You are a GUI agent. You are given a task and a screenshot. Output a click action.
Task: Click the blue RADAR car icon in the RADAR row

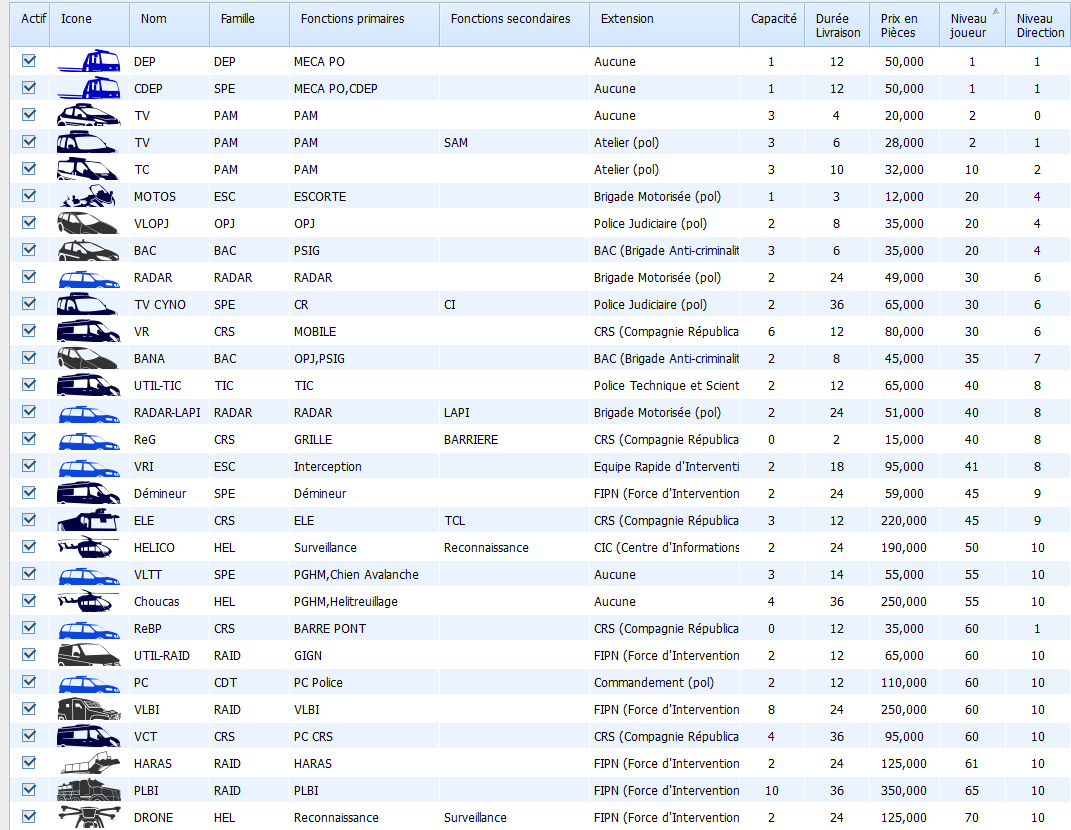[x=89, y=279]
